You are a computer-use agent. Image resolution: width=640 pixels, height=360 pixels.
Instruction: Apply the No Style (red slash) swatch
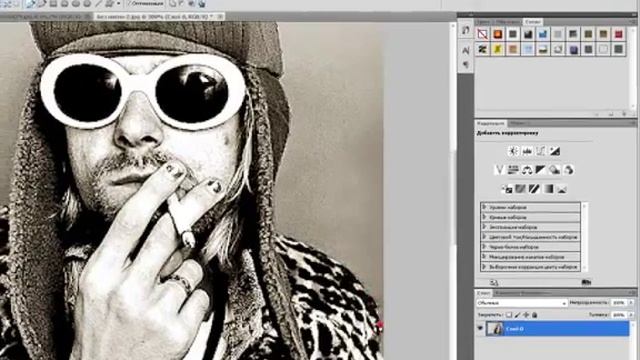(x=482, y=34)
